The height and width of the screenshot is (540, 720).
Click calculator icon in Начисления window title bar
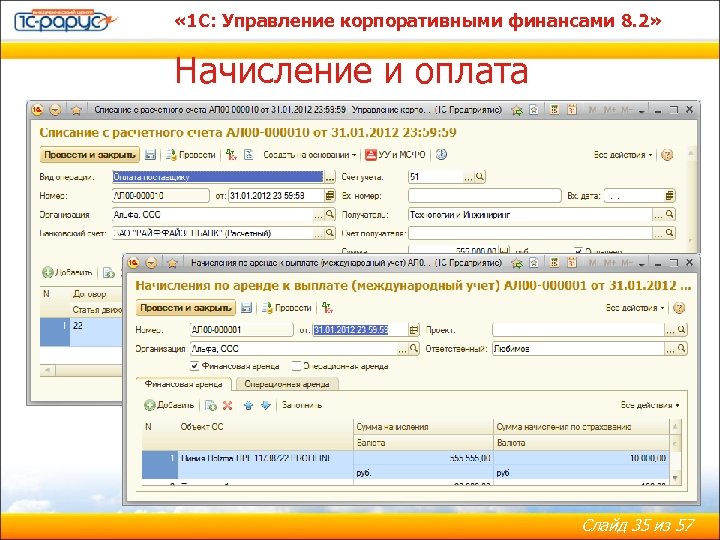(555, 263)
